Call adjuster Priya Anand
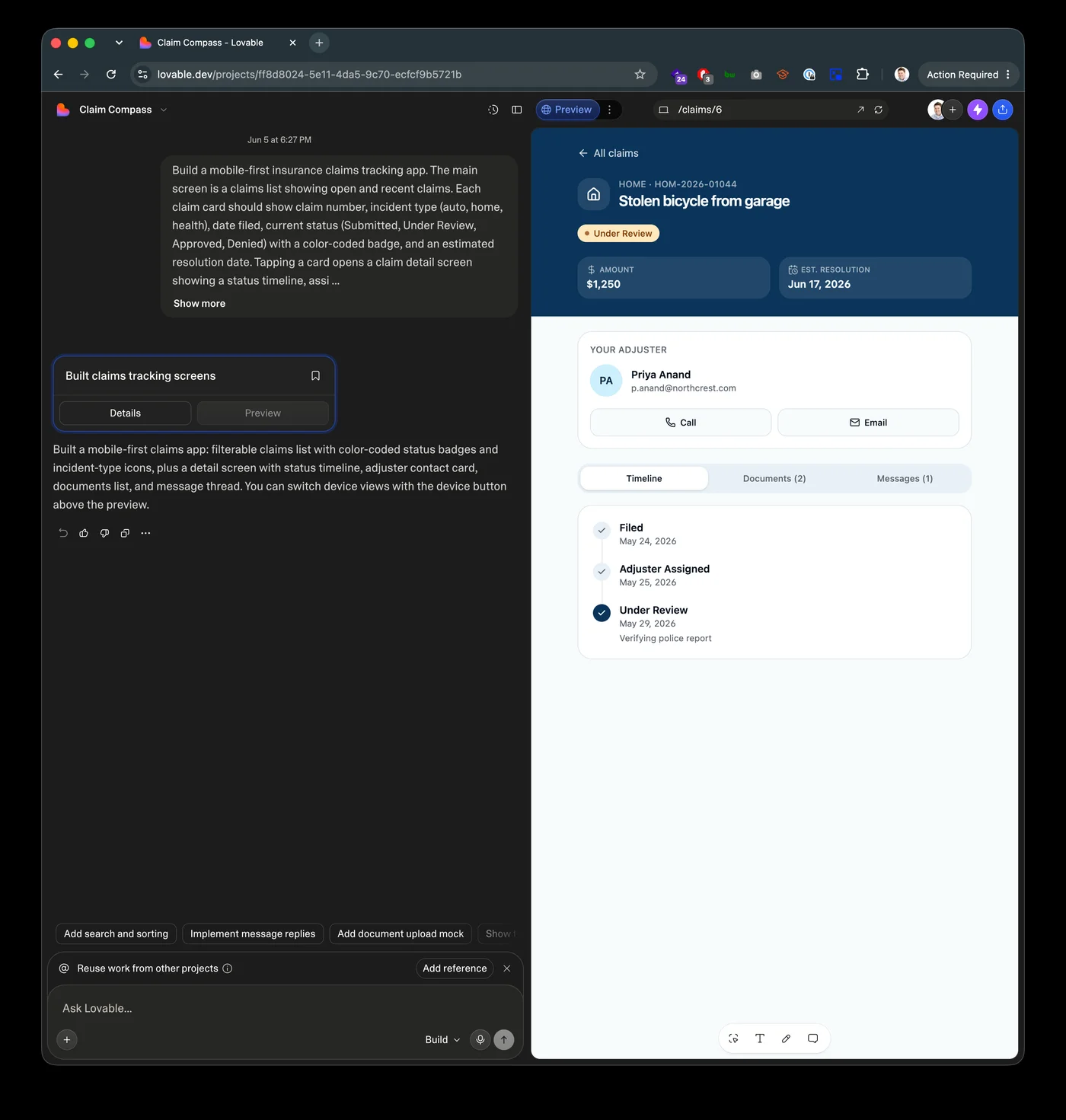Image resolution: width=1066 pixels, height=1120 pixels. click(x=681, y=423)
